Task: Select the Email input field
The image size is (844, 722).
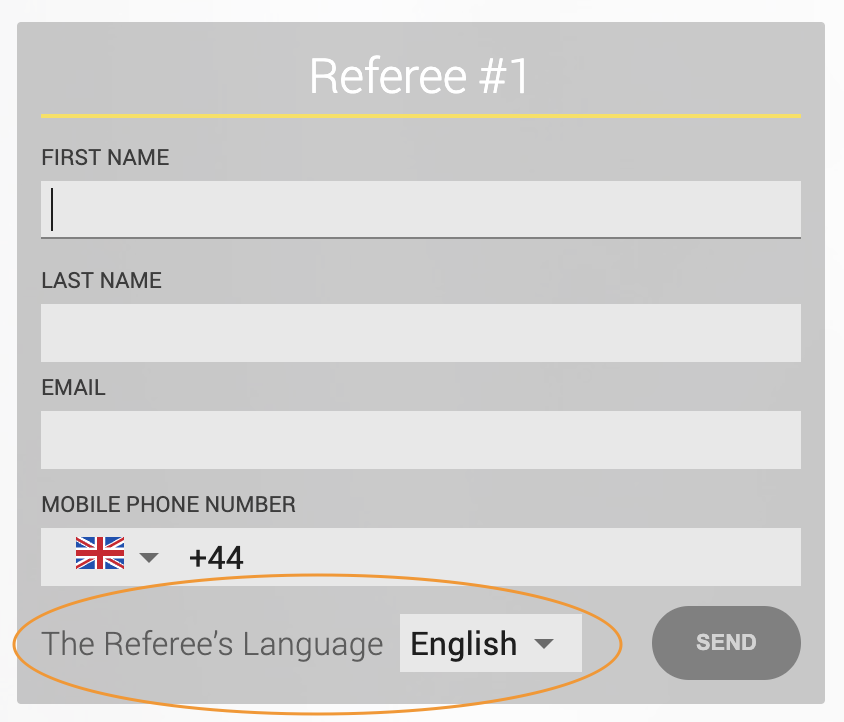Action: tap(421, 440)
